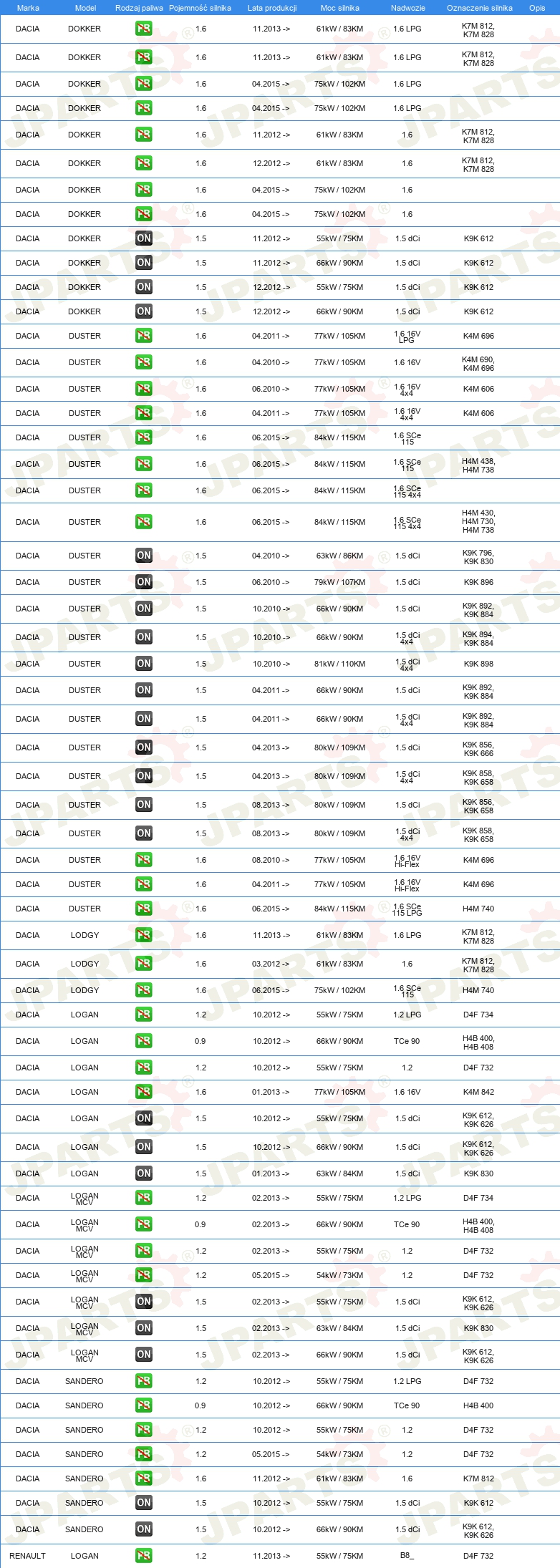Click the petrol icon in the Dokker 11.2012 61kW row
Viewport: 560px width, 1568px height.
[144, 135]
